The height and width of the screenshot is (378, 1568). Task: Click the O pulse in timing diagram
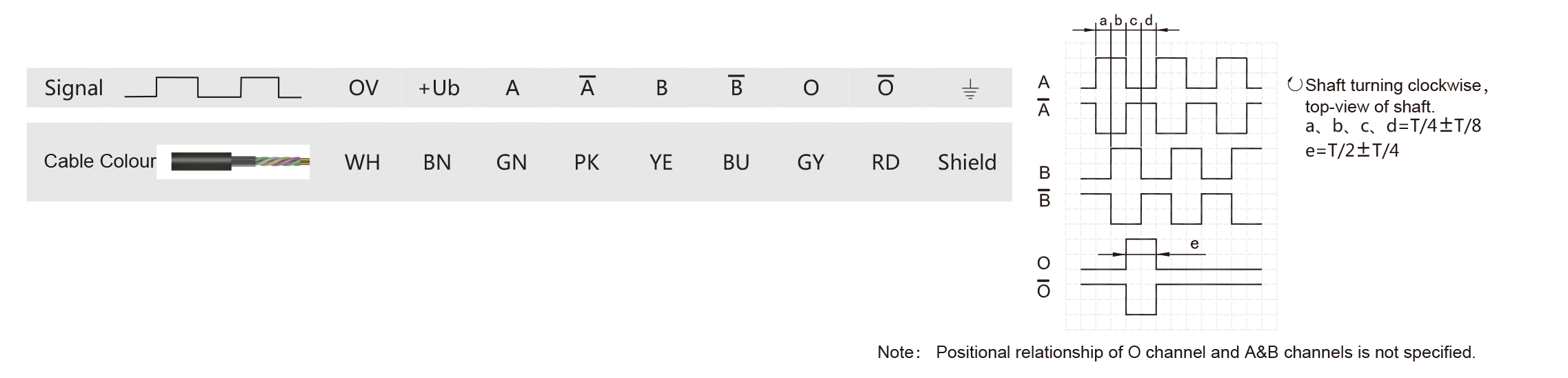(x=1141, y=254)
